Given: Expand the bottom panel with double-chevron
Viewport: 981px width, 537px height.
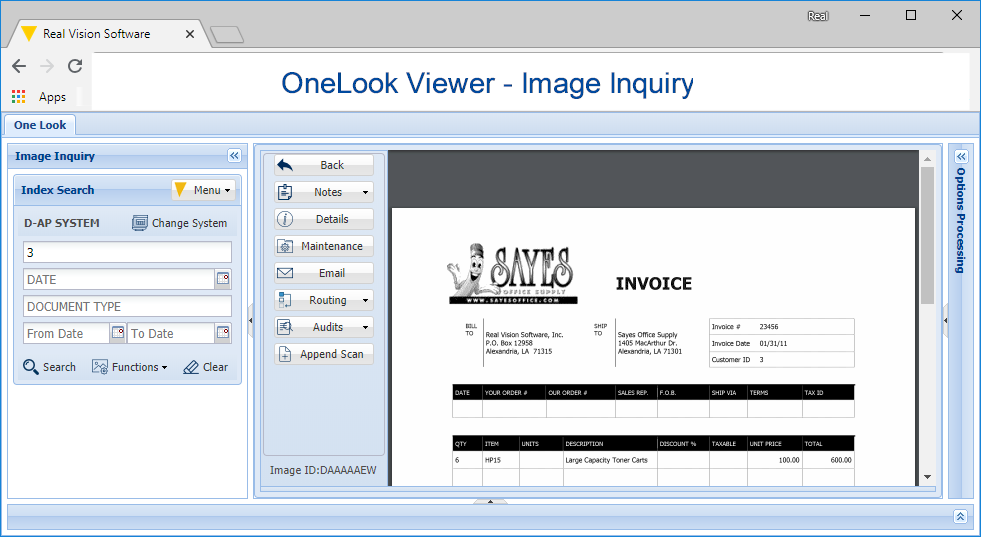Looking at the screenshot, I should (960, 516).
